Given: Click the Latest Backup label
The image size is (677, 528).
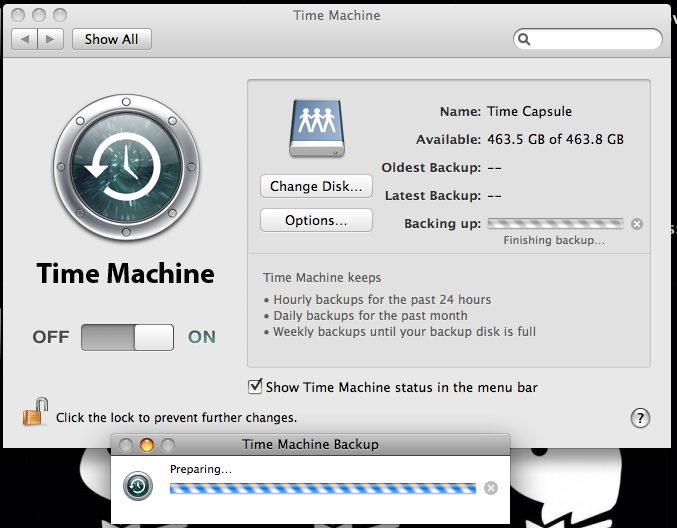Looking at the screenshot, I should click(x=433, y=196).
